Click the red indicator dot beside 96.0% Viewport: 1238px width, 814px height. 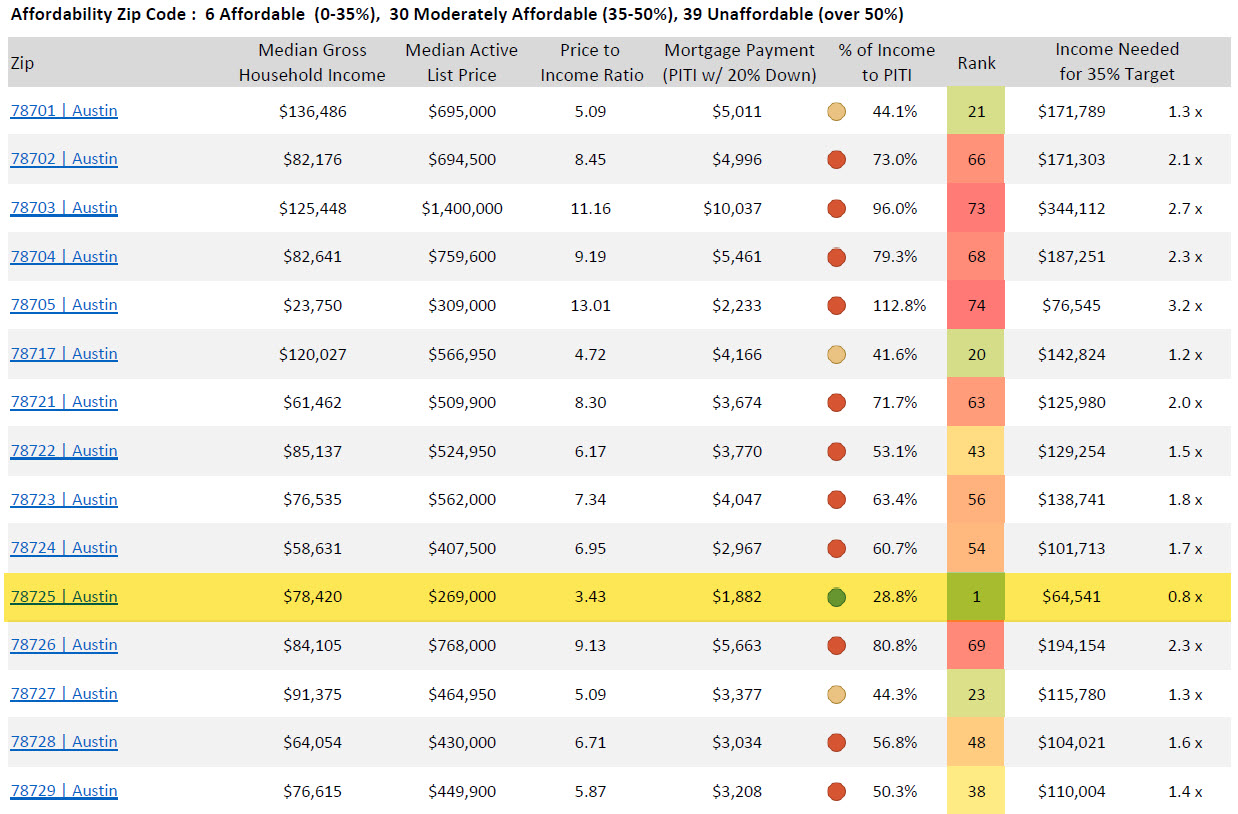tap(837, 208)
